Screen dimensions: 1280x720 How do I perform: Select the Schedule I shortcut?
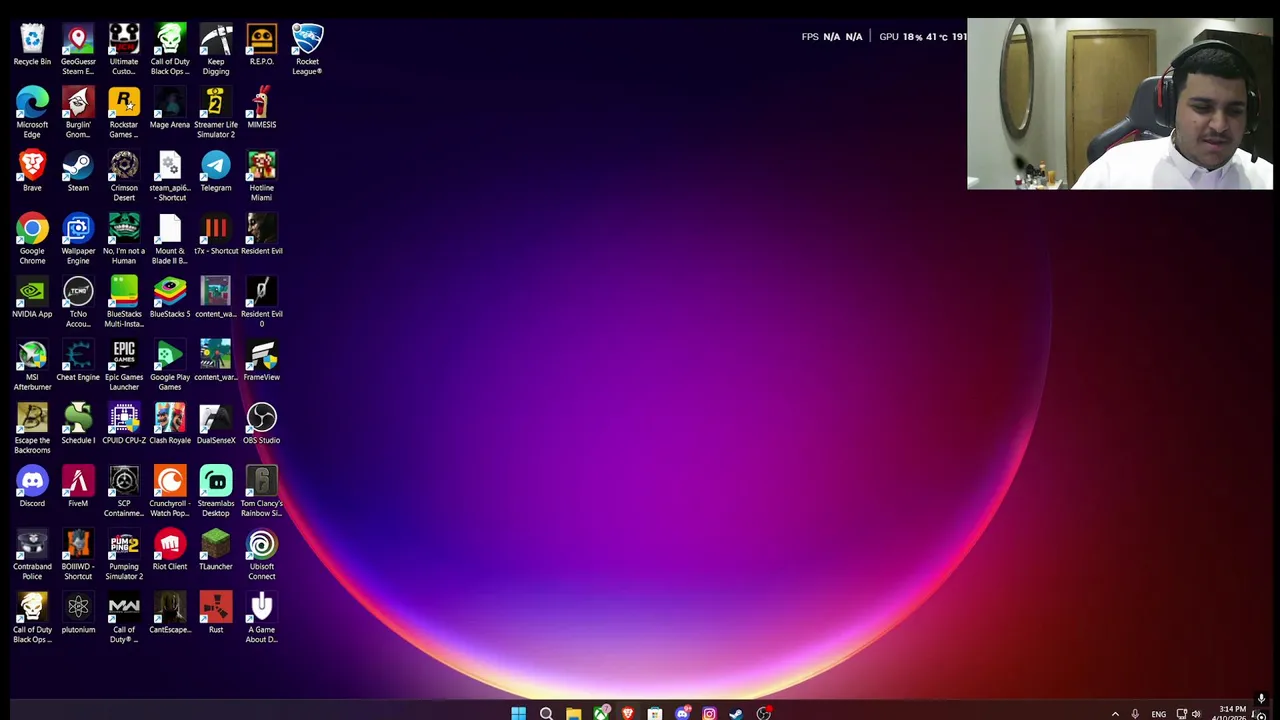[x=78, y=424]
